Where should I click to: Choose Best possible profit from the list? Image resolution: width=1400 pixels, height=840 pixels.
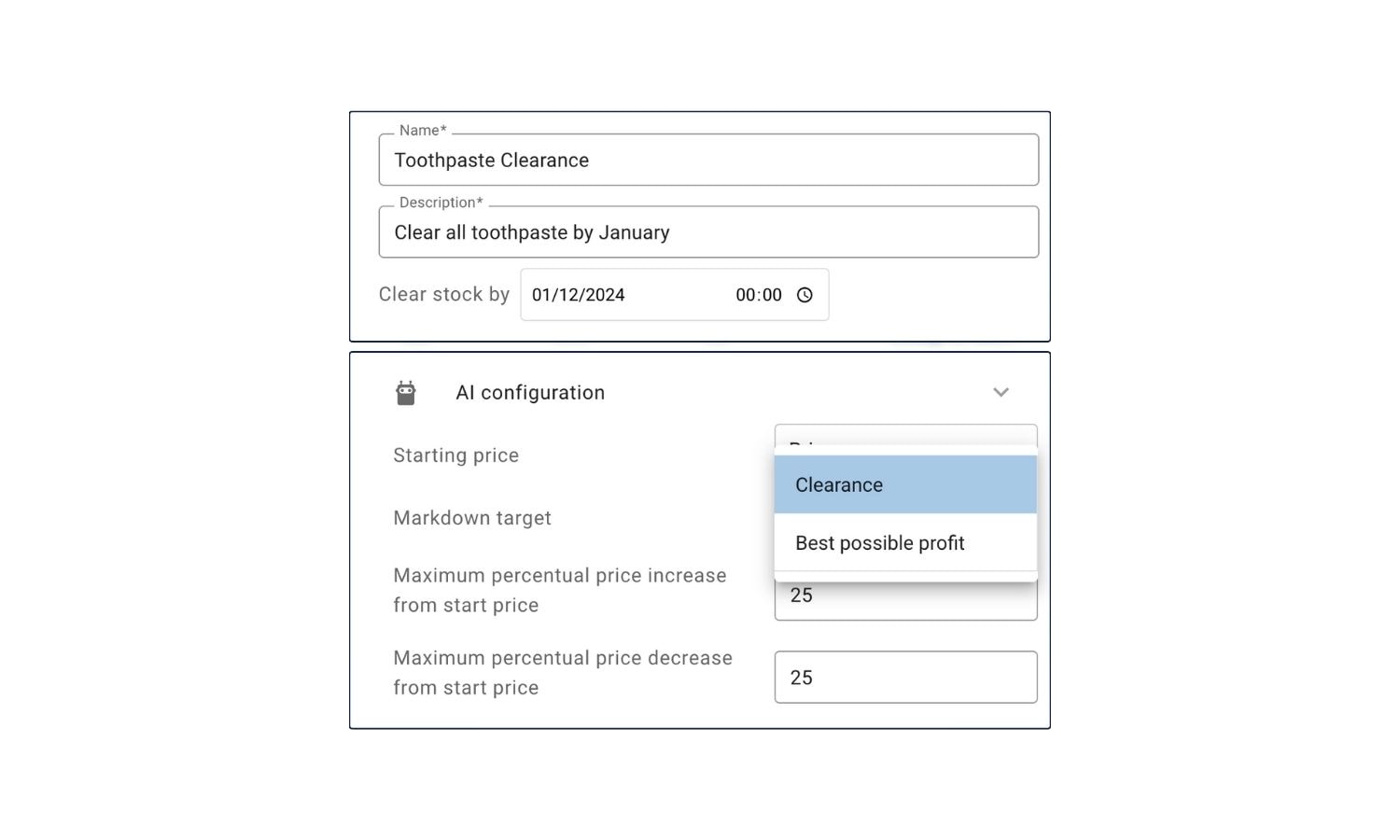[905, 542]
